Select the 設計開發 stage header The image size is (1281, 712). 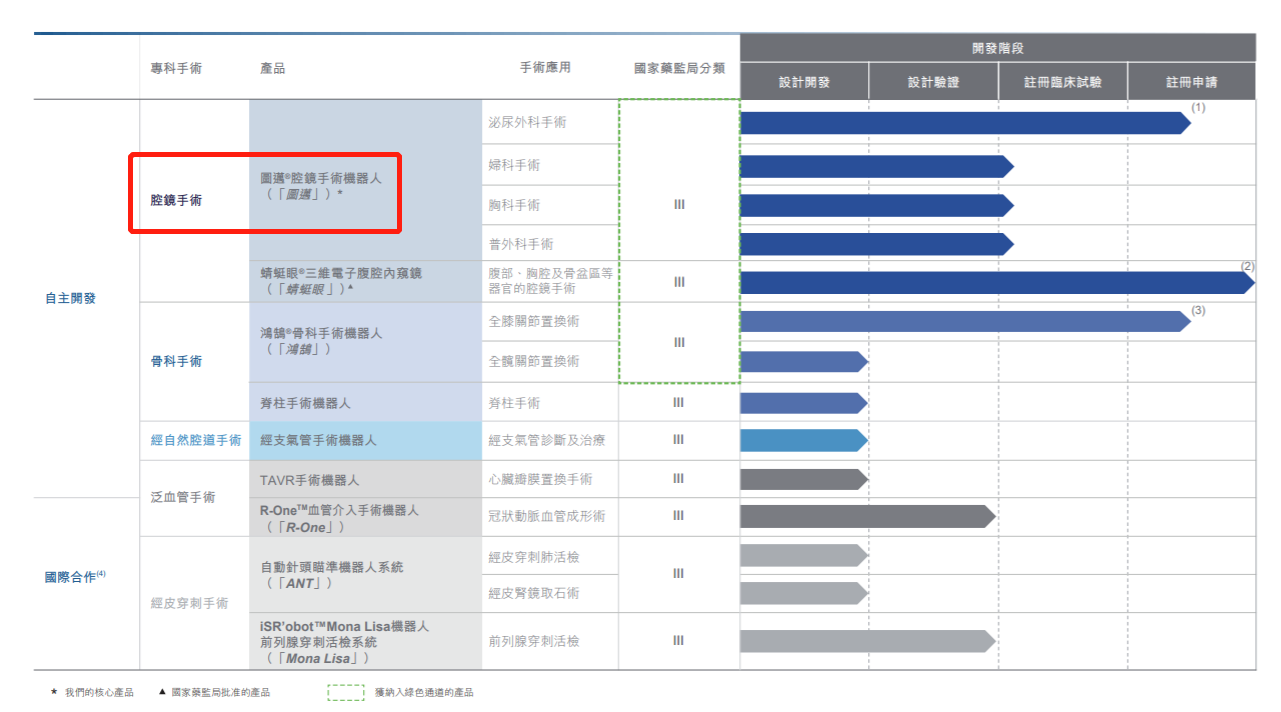(x=804, y=82)
